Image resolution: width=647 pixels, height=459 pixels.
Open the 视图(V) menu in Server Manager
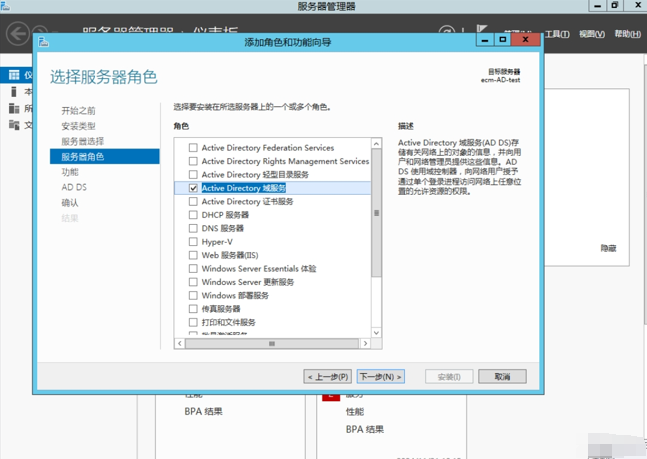(592, 34)
